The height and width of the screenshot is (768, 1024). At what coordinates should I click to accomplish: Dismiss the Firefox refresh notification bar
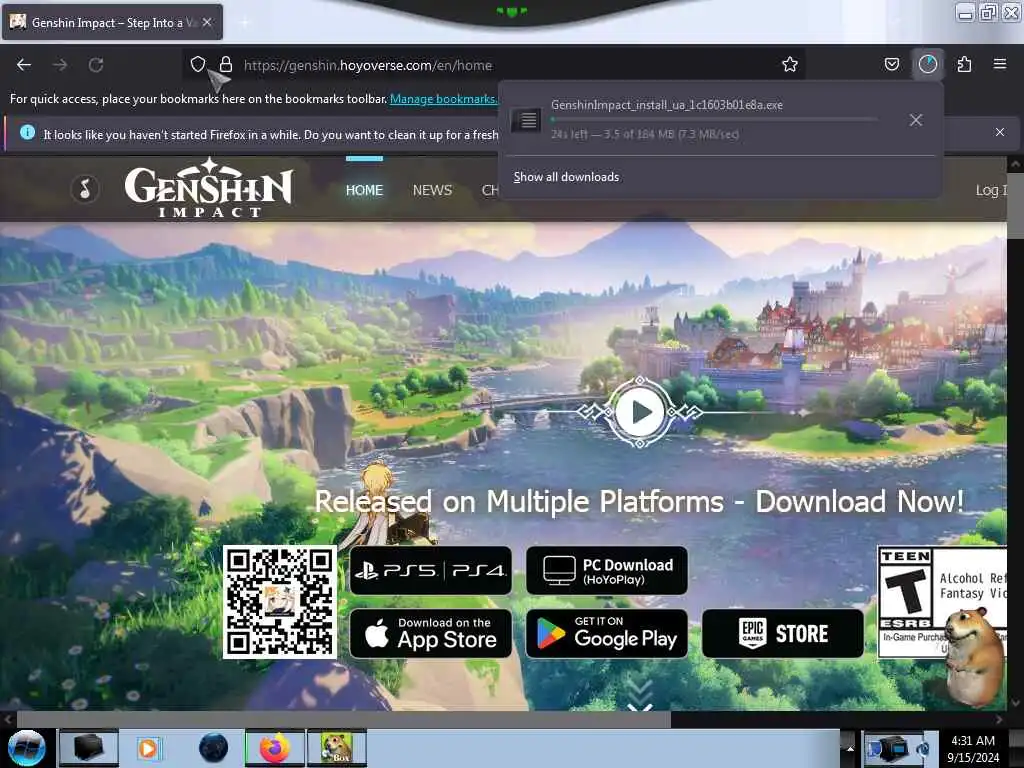pyautogui.click(x=999, y=132)
